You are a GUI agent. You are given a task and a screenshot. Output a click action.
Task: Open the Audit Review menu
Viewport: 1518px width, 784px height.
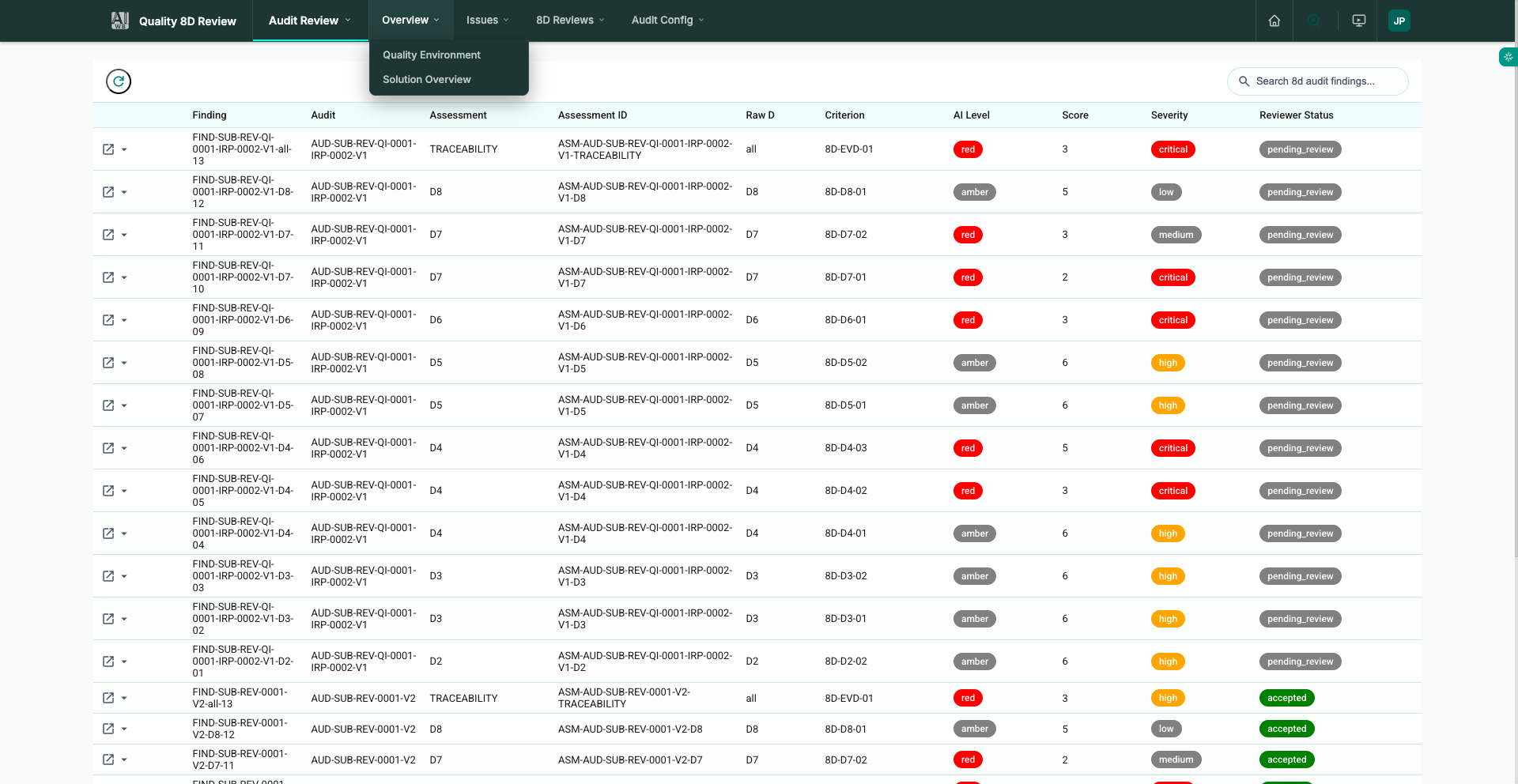310,21
